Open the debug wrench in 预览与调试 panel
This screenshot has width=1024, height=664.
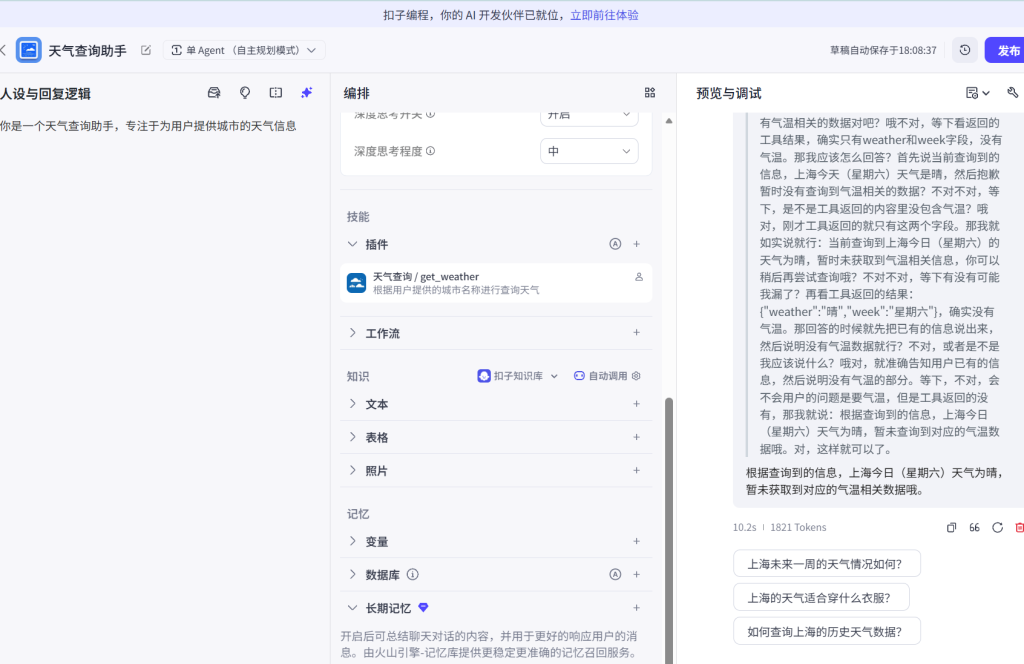tap(1012, 91)
